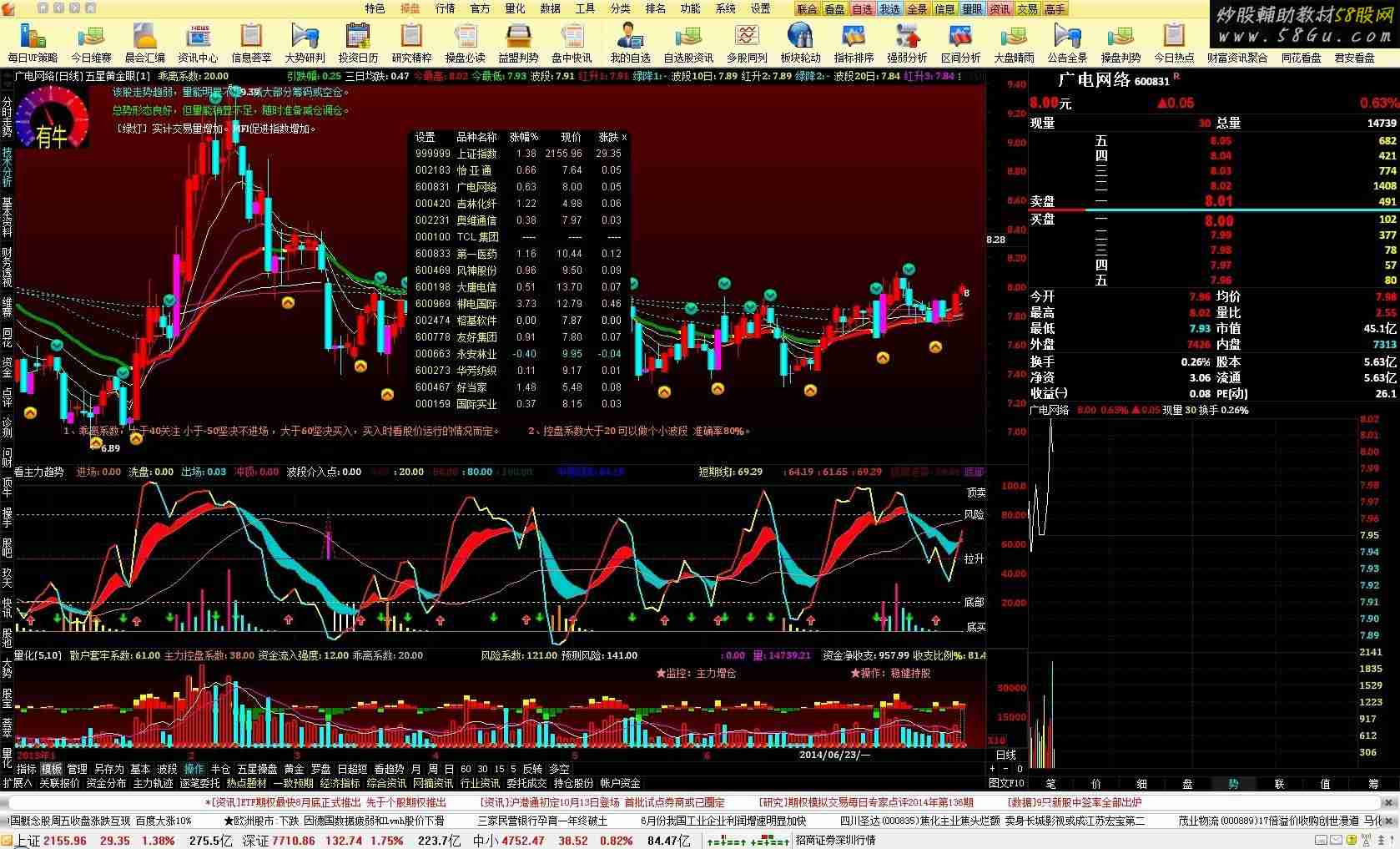Switch chart period to 周

coord(433,769)
